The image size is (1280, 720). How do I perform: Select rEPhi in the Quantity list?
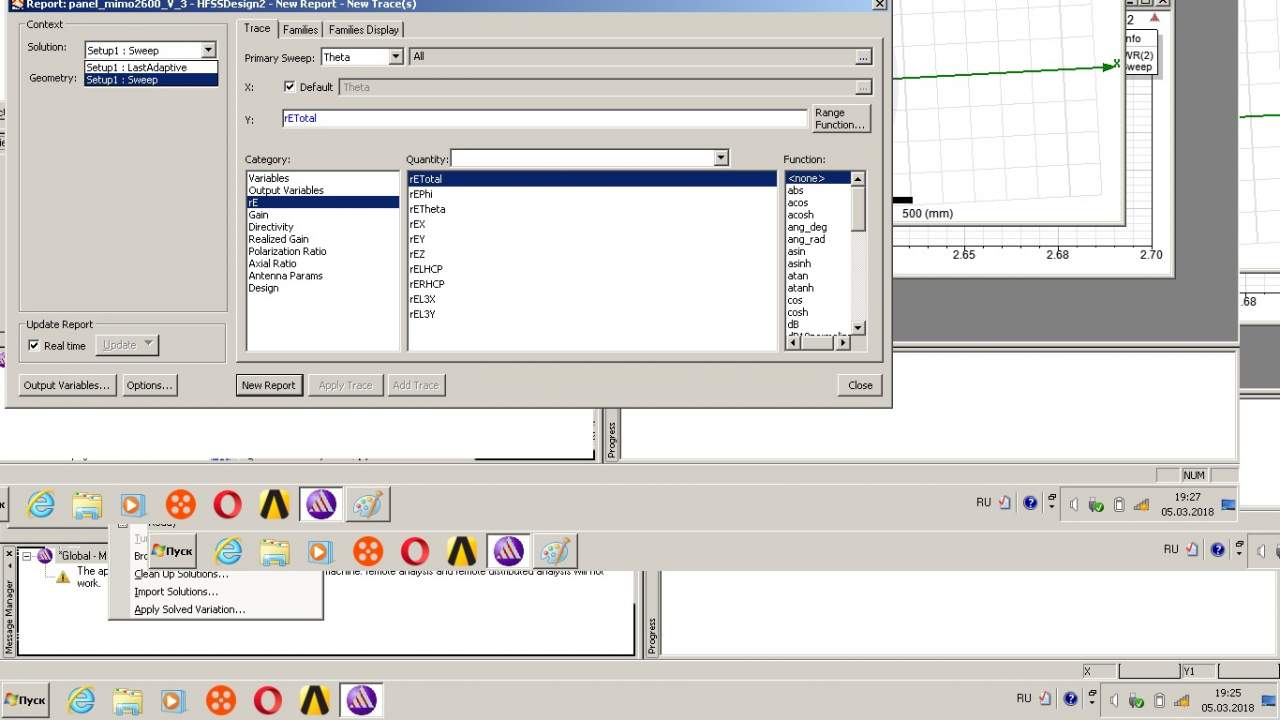click(x=421, y=194)
